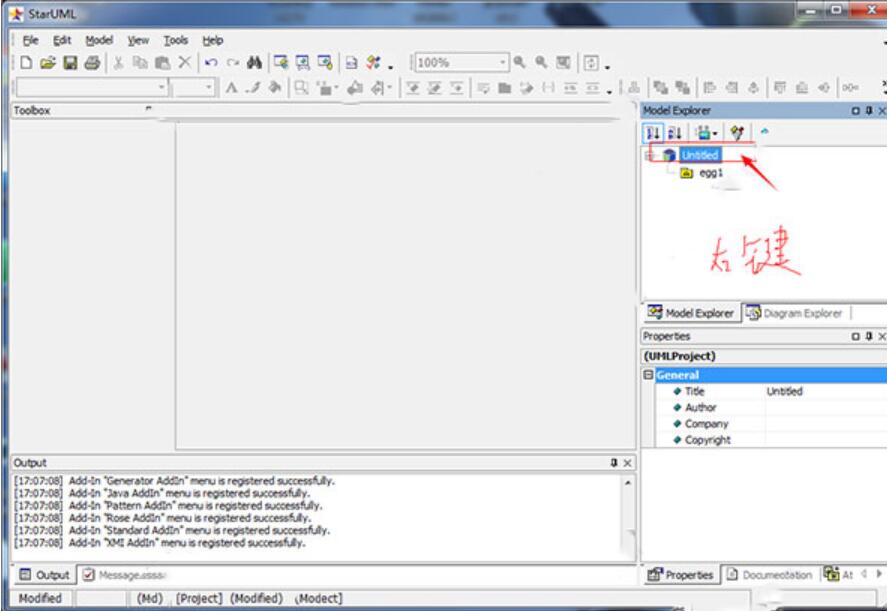887x611 pixels.
Task: Open the zoom 100% combo box
Action: point(462,62)
